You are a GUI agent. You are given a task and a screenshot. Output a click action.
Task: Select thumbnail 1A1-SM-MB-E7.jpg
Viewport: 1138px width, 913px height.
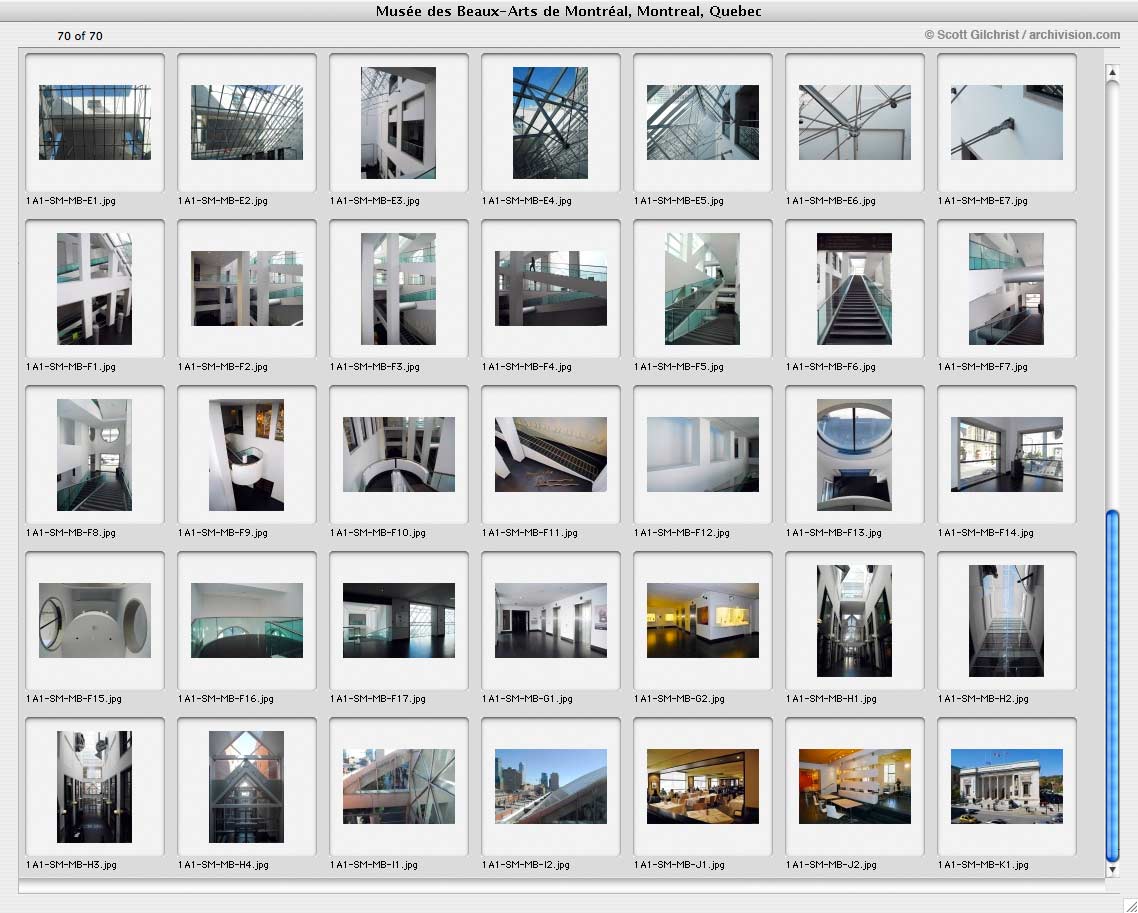tap(1007, 123)
